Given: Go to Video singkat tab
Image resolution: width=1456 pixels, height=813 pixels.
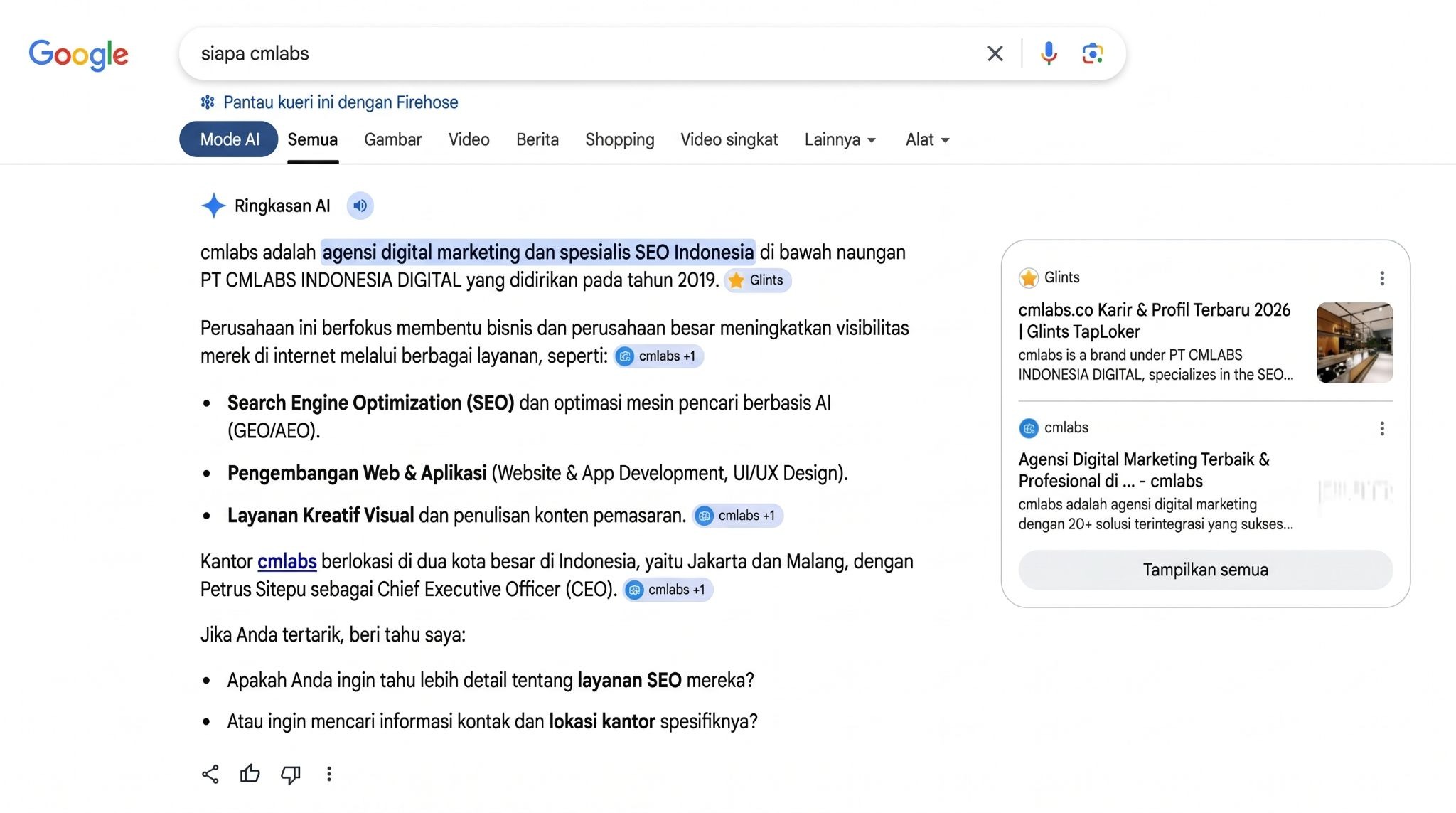Looking at the screenshot, I should (x=729, y=139).
